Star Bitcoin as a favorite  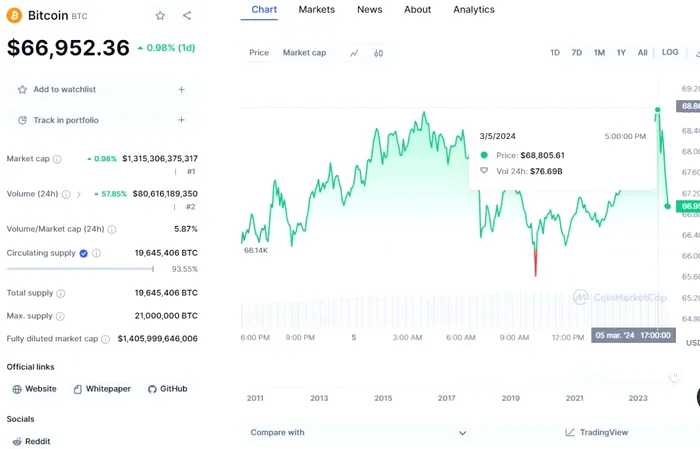pos(160,16)
